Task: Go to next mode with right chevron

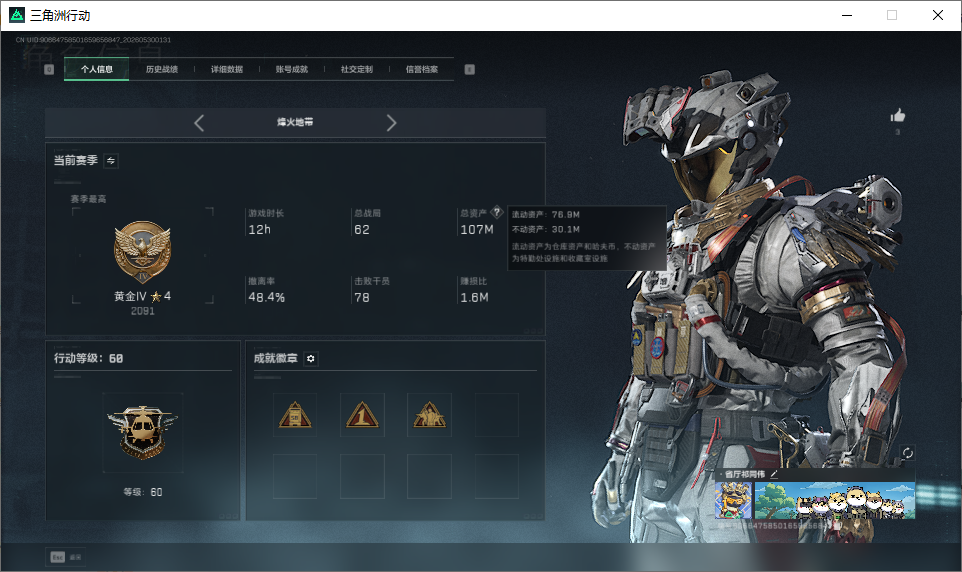Action: (x=391, y=123)
